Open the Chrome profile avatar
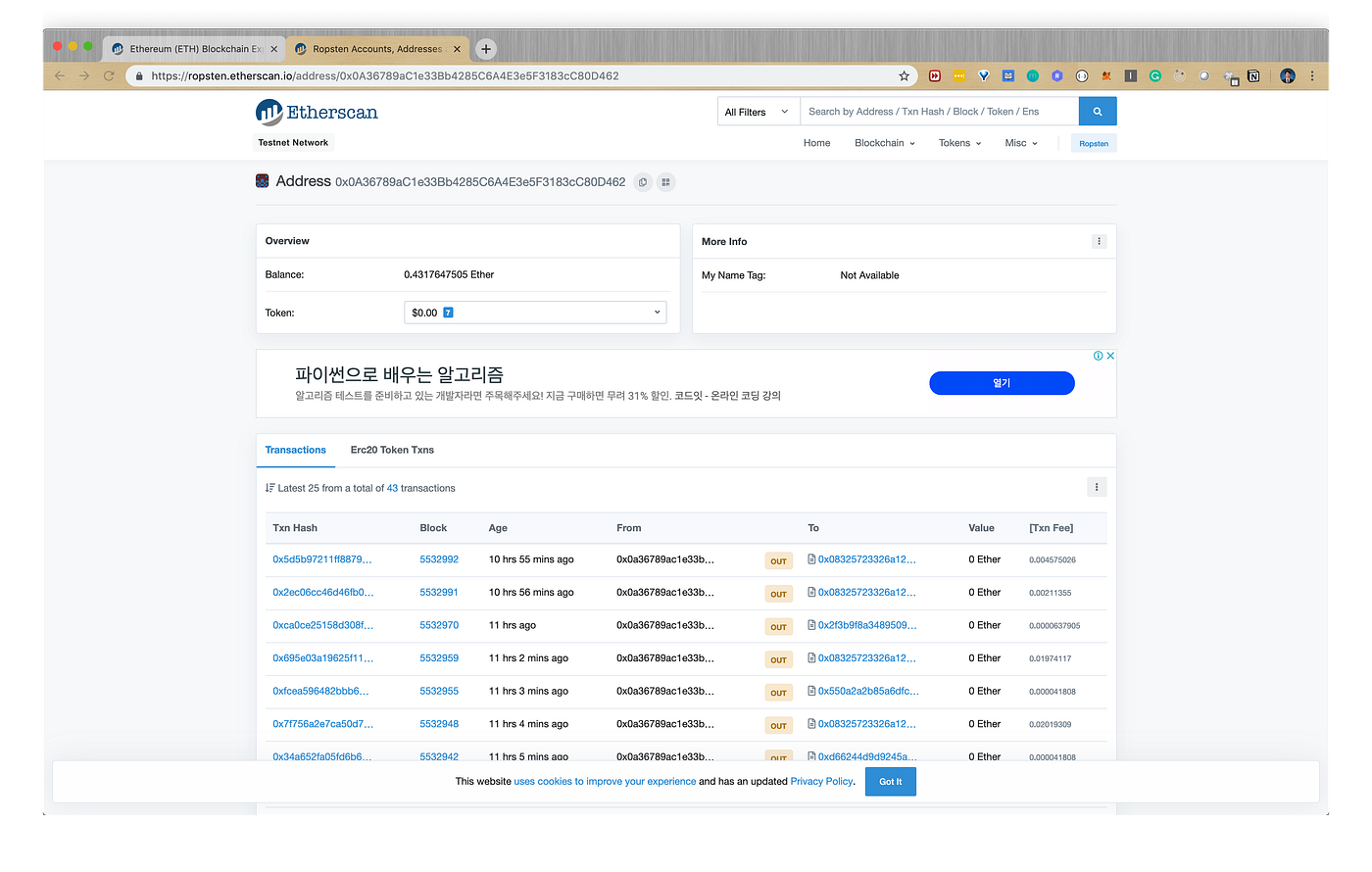1372x872 pixels. click(x=1288, y=75)
